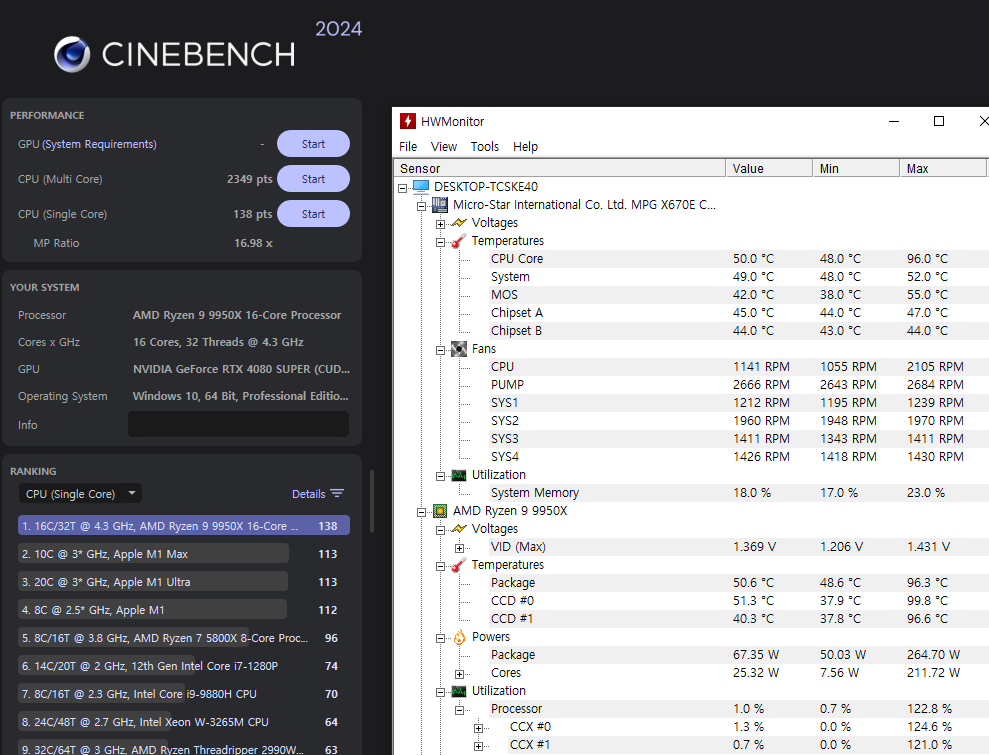This screenshot has height=755, width=989.
Task: Select the SYS2 fan row
Action: point(739,421)
